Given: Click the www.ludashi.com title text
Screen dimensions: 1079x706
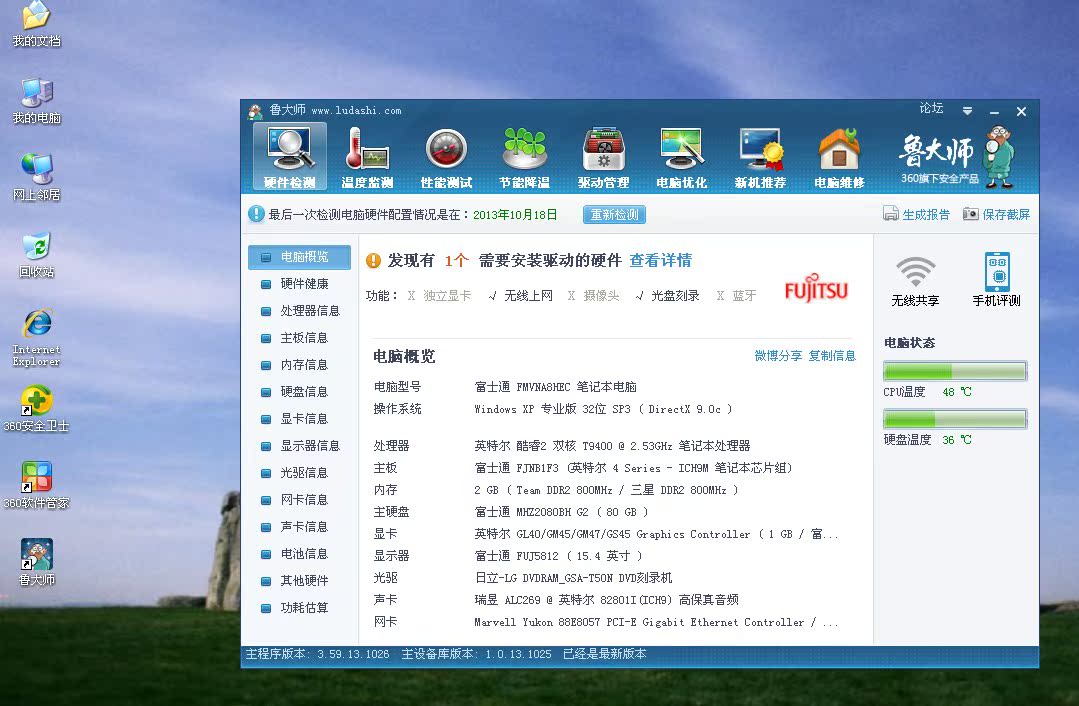Looking at the screenshot, I should (356, 111).
